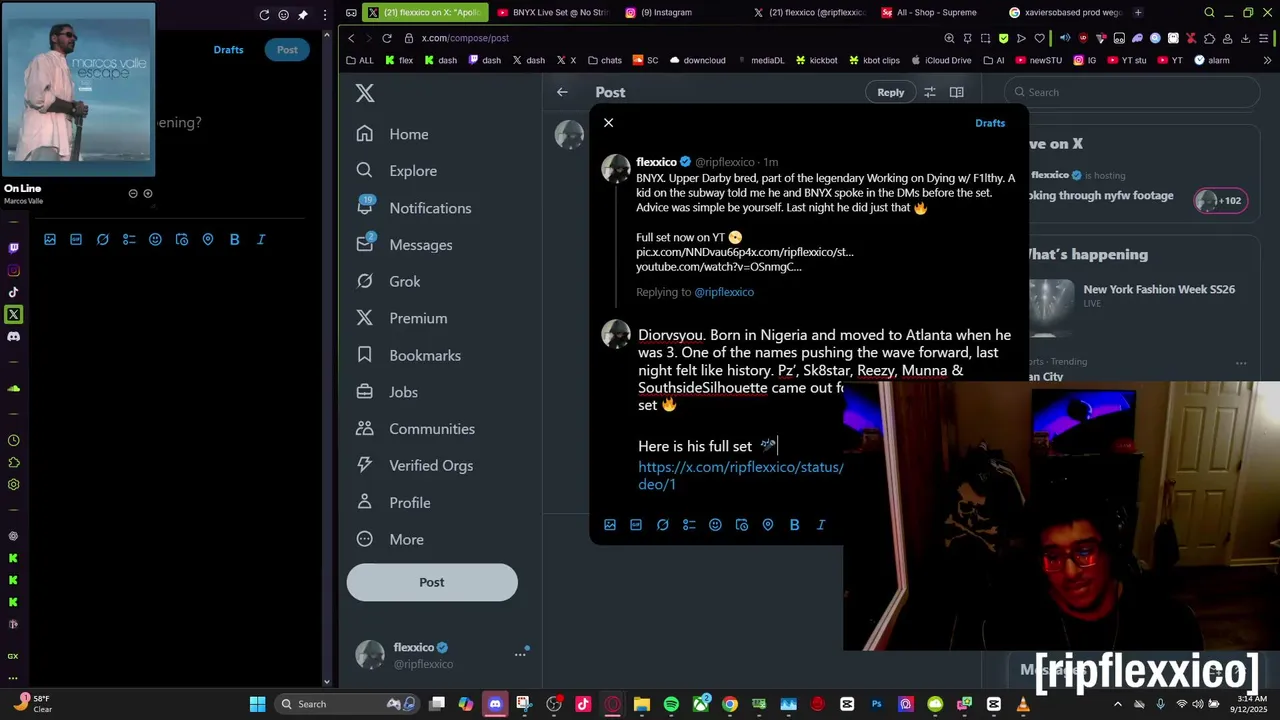This screenshot has height=720, width=1280.
Task: Click the X logo in sidebar
Action: point(365,93)
